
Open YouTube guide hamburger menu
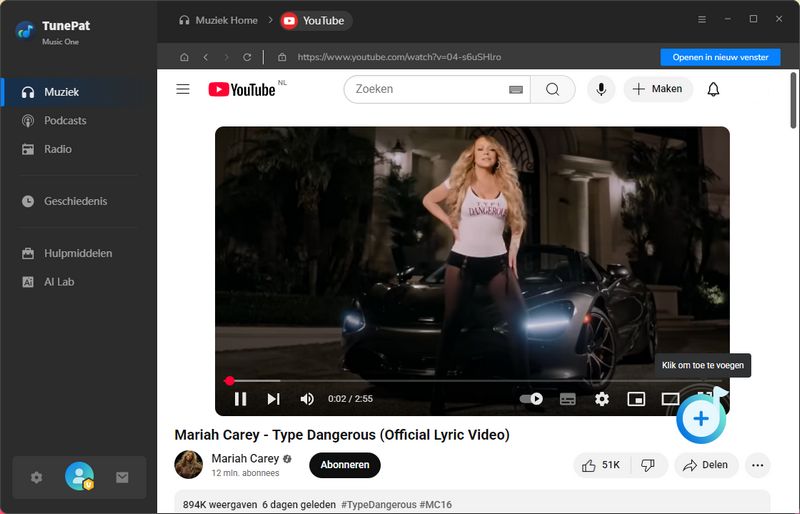coord(183,89)
